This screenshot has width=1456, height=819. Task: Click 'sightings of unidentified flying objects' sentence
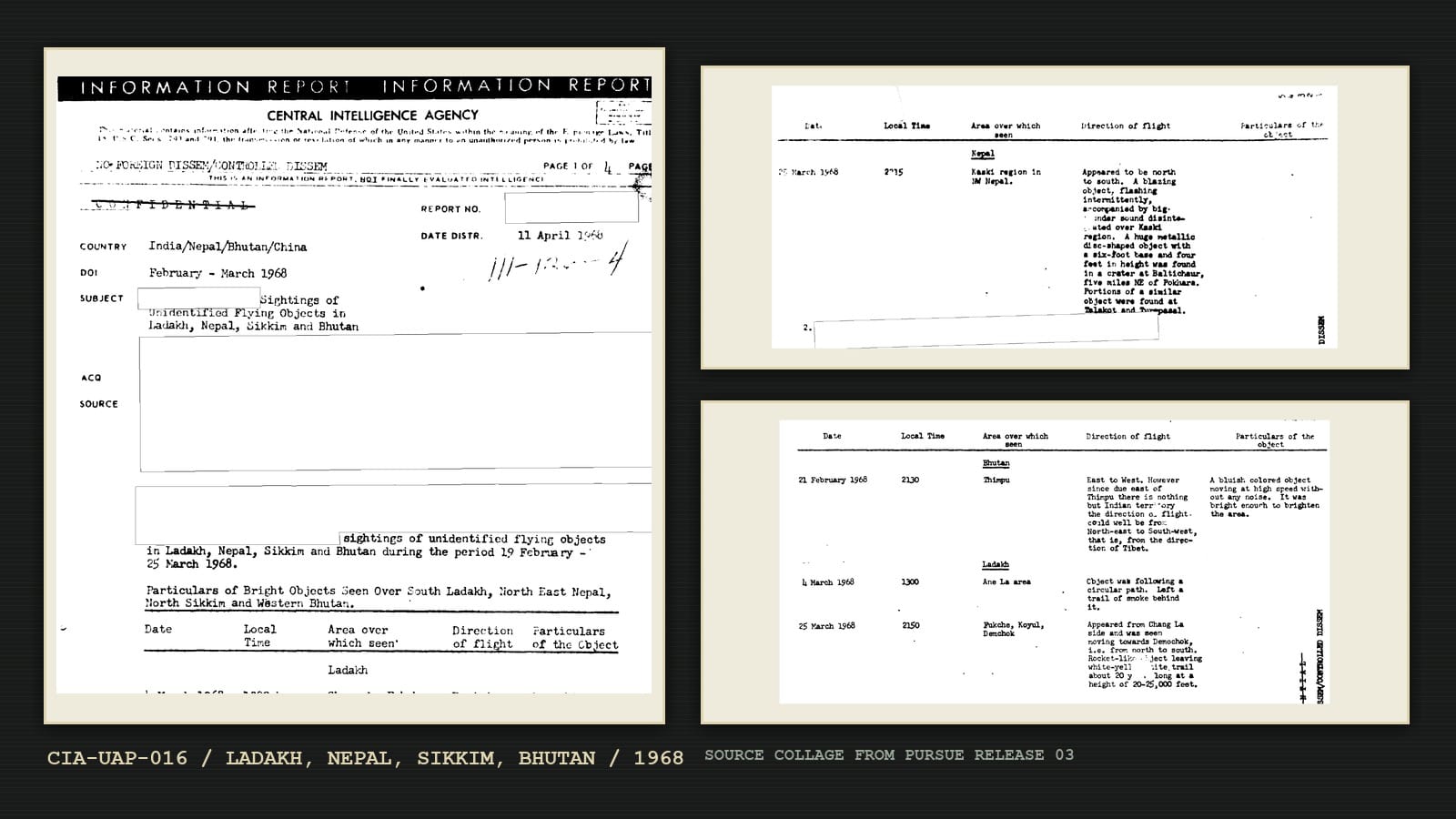(x=474, y=539)
